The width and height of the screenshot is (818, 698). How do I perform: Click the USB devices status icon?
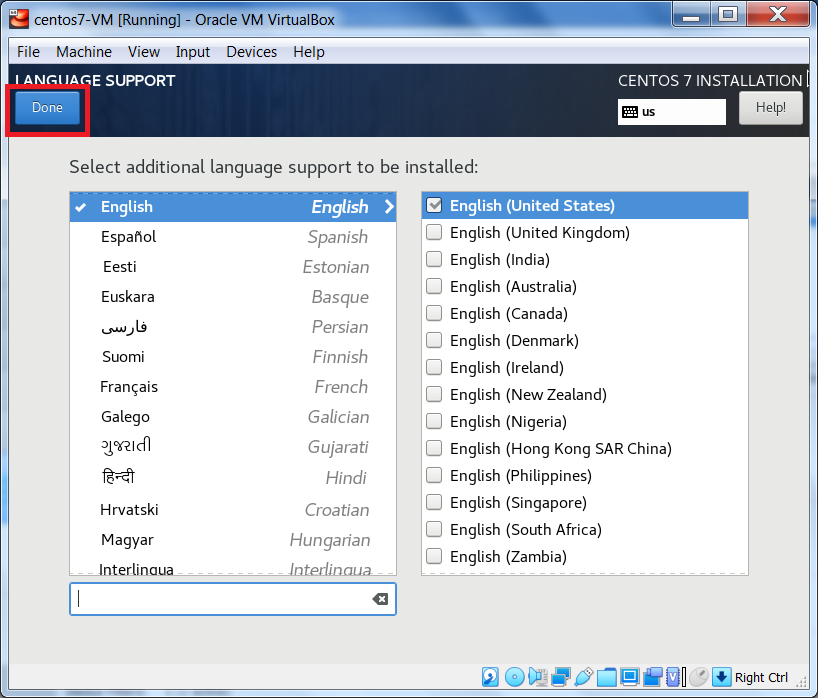click(x=585, y=677)
